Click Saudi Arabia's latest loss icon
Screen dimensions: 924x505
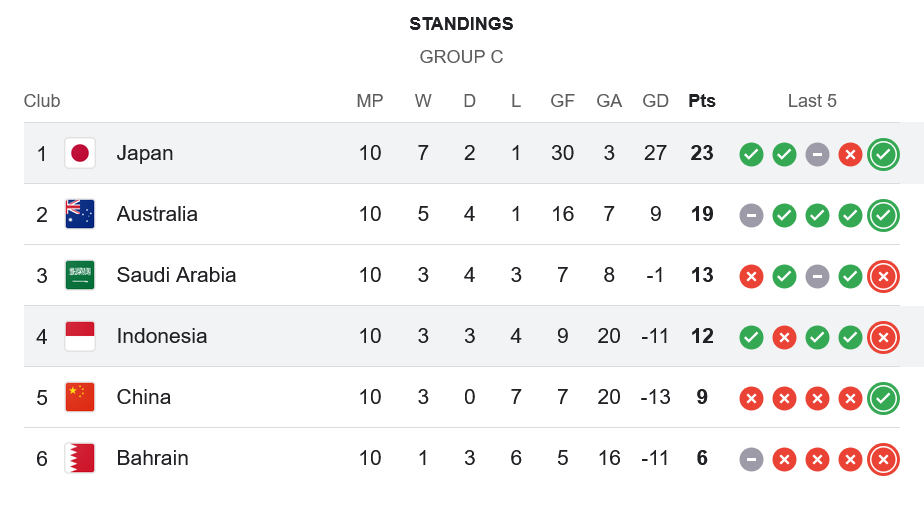[882, 276]
